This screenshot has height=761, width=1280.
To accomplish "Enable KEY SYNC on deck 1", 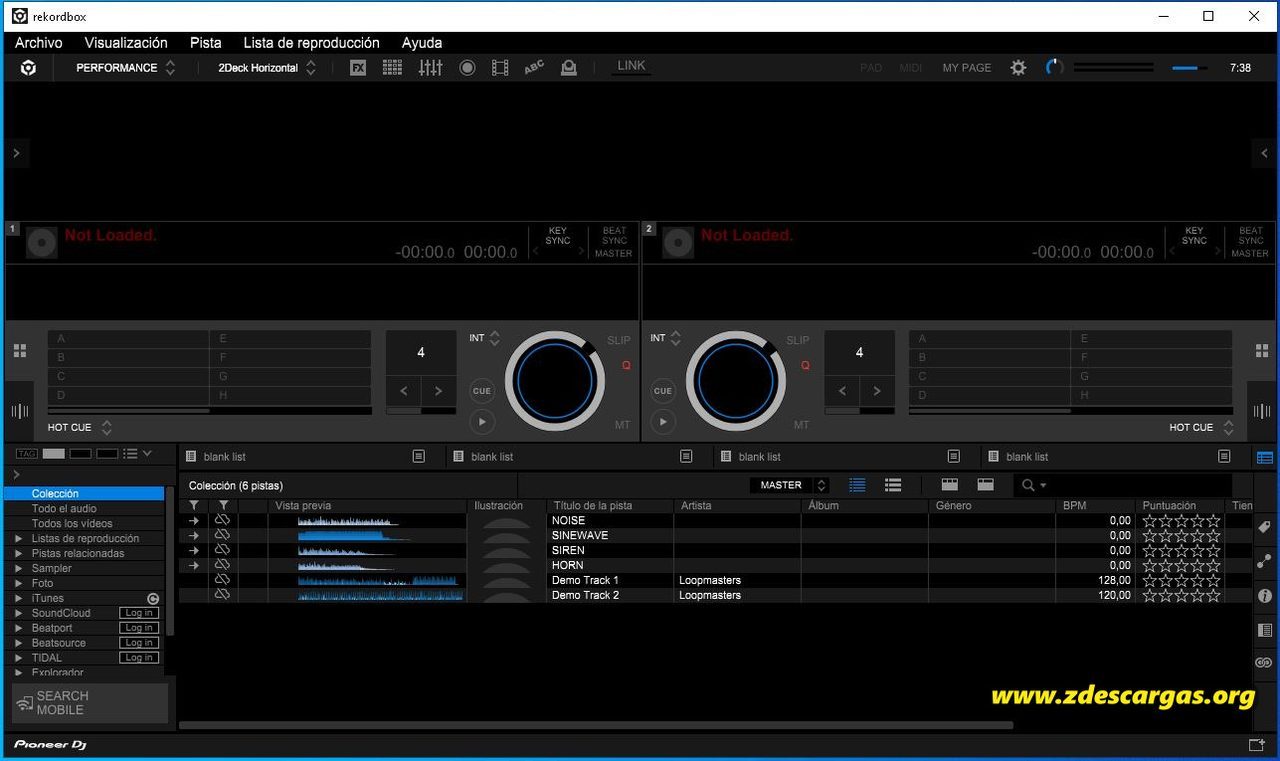I will click(x=558, y=236).
